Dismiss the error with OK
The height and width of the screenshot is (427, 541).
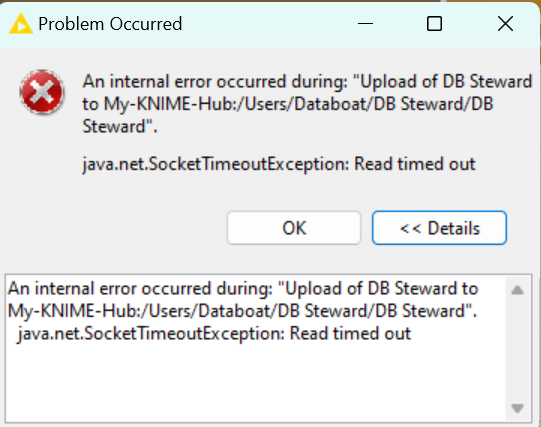[294, 228]
